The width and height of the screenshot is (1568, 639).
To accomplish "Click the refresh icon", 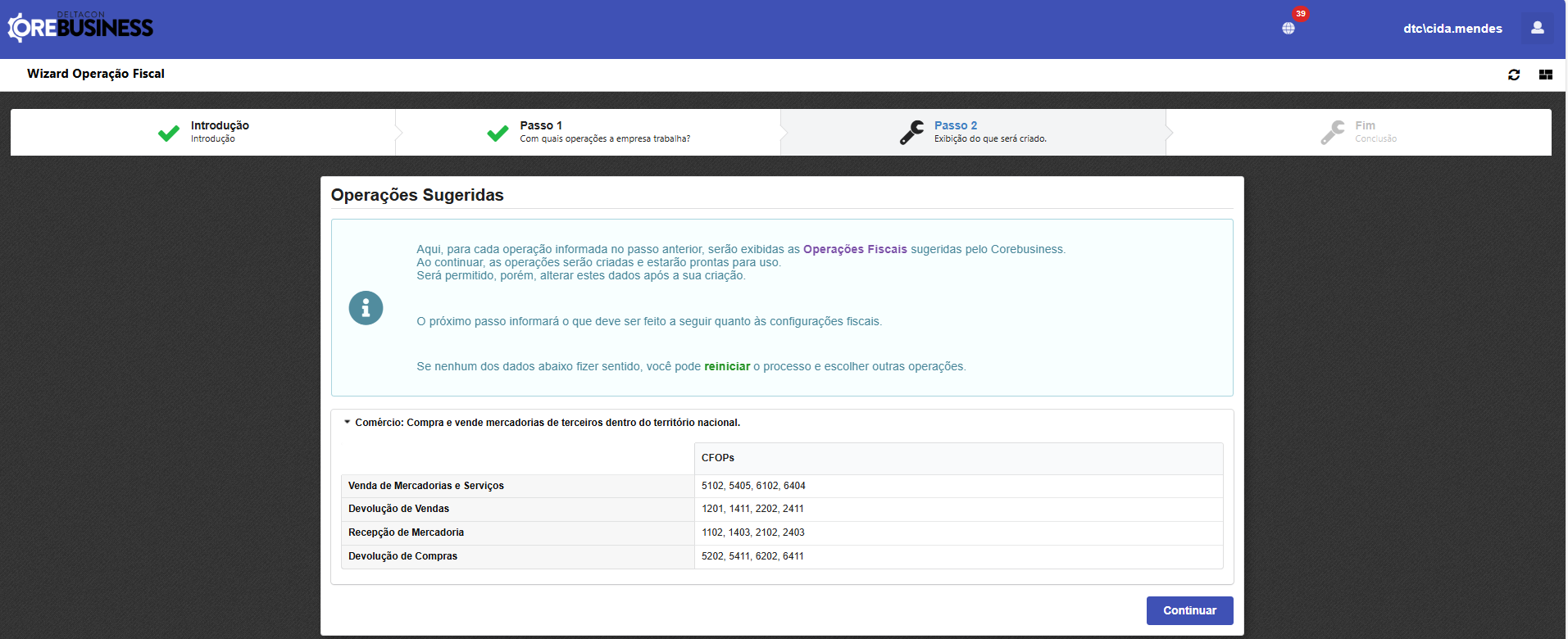I will pyautogui.click(x=1514, y=75).
